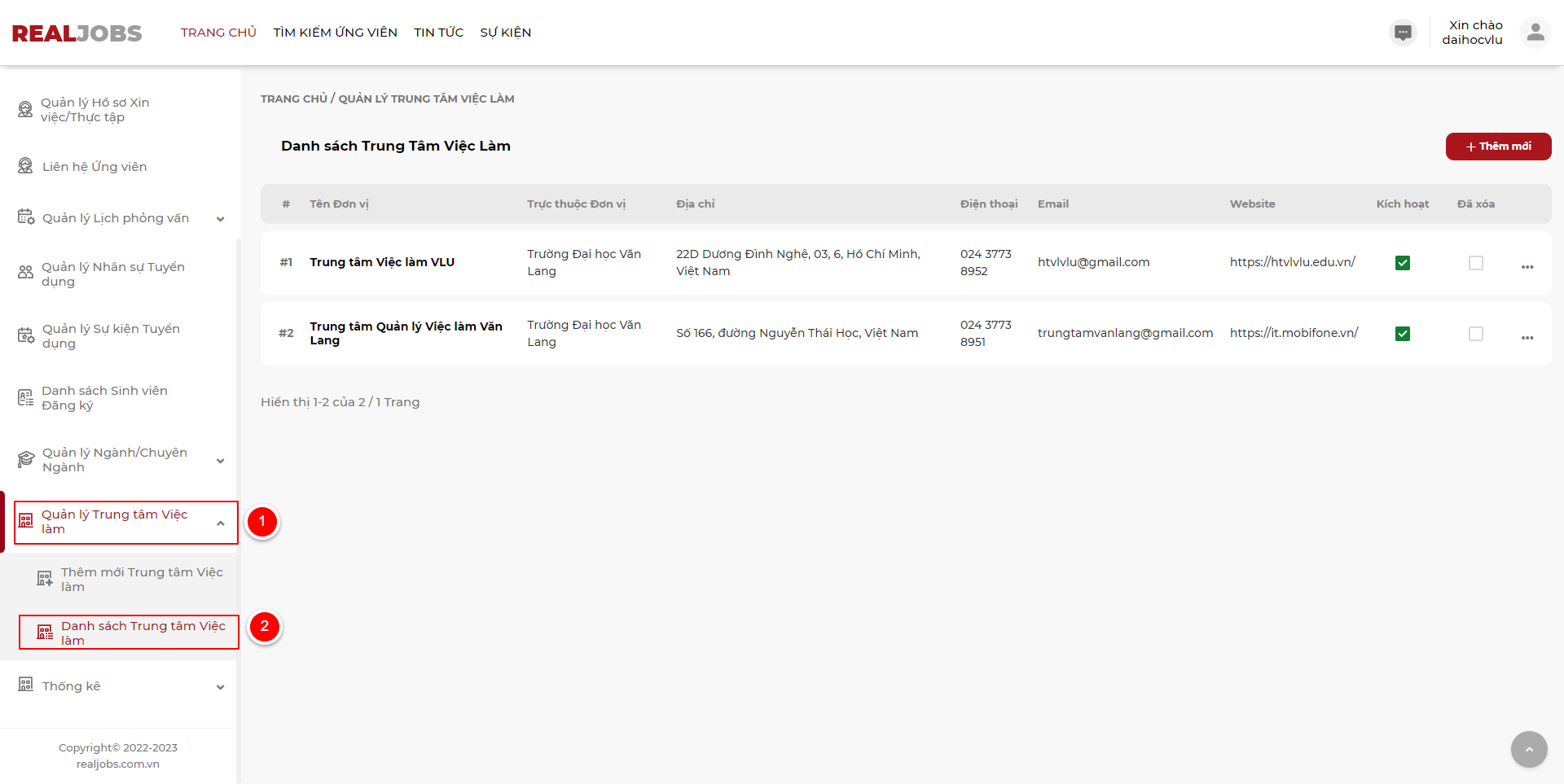Open more options for row #2
Image resolution: width=1564 pixels, height=784 pixels.
click(x=1527, y=338)
